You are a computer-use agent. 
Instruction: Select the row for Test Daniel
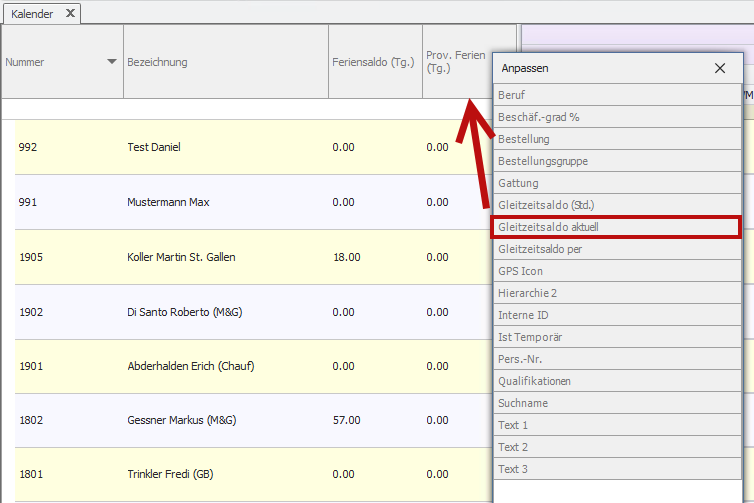154,147
